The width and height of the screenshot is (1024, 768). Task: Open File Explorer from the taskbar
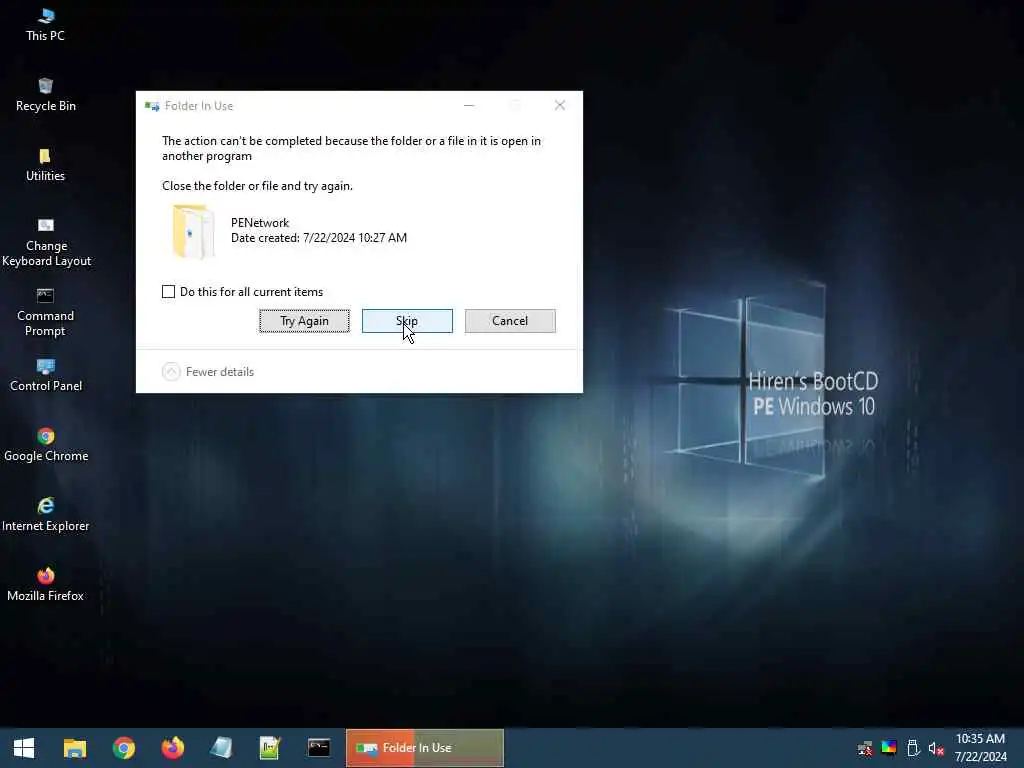tap(74, 748)
